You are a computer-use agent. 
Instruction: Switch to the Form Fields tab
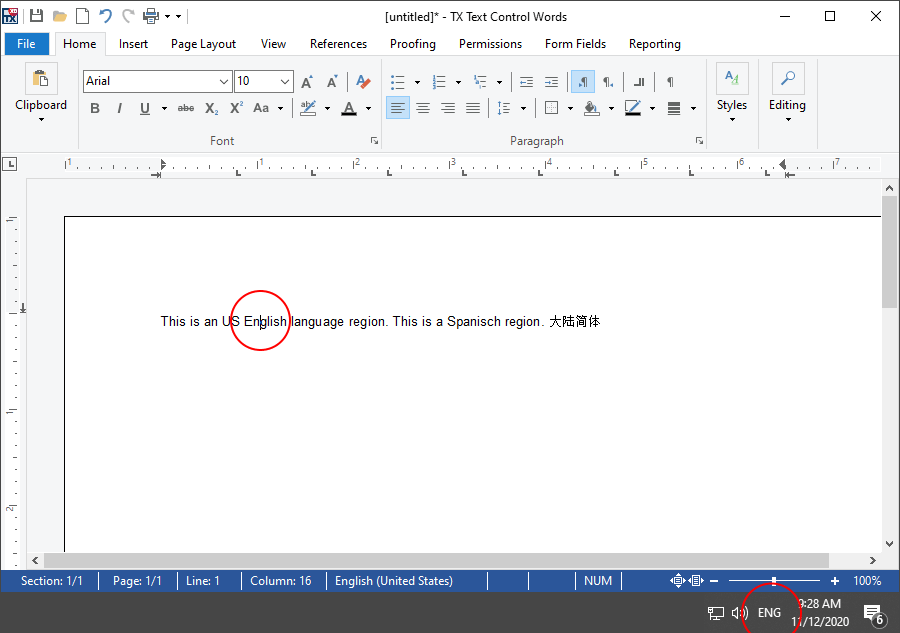[x=575, y=44]
